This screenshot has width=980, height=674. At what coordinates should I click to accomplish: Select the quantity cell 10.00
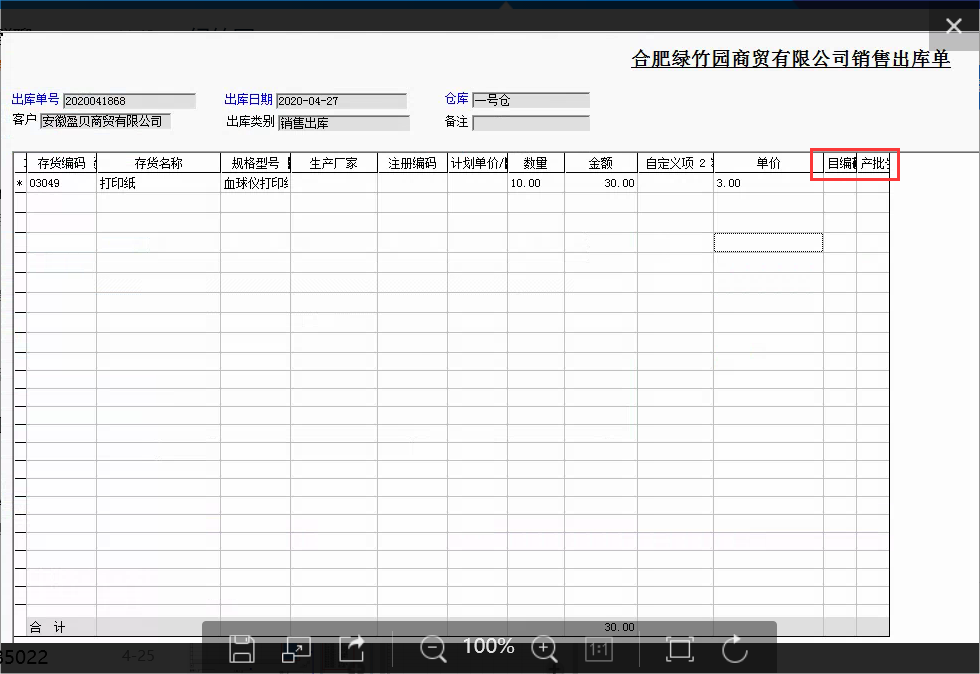tap(536, 183)
